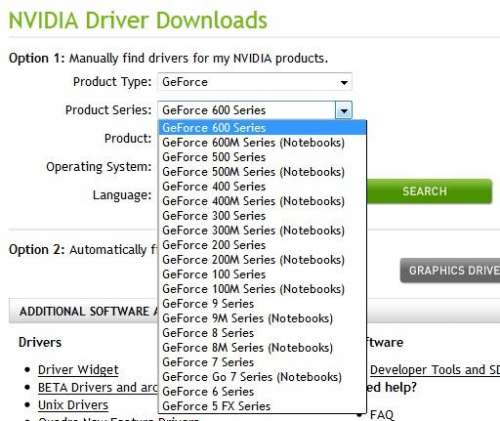Open BETA Drivers and archive link
Image resolution: width=500 pixels, height=421 pixels.
pos(98,388)
